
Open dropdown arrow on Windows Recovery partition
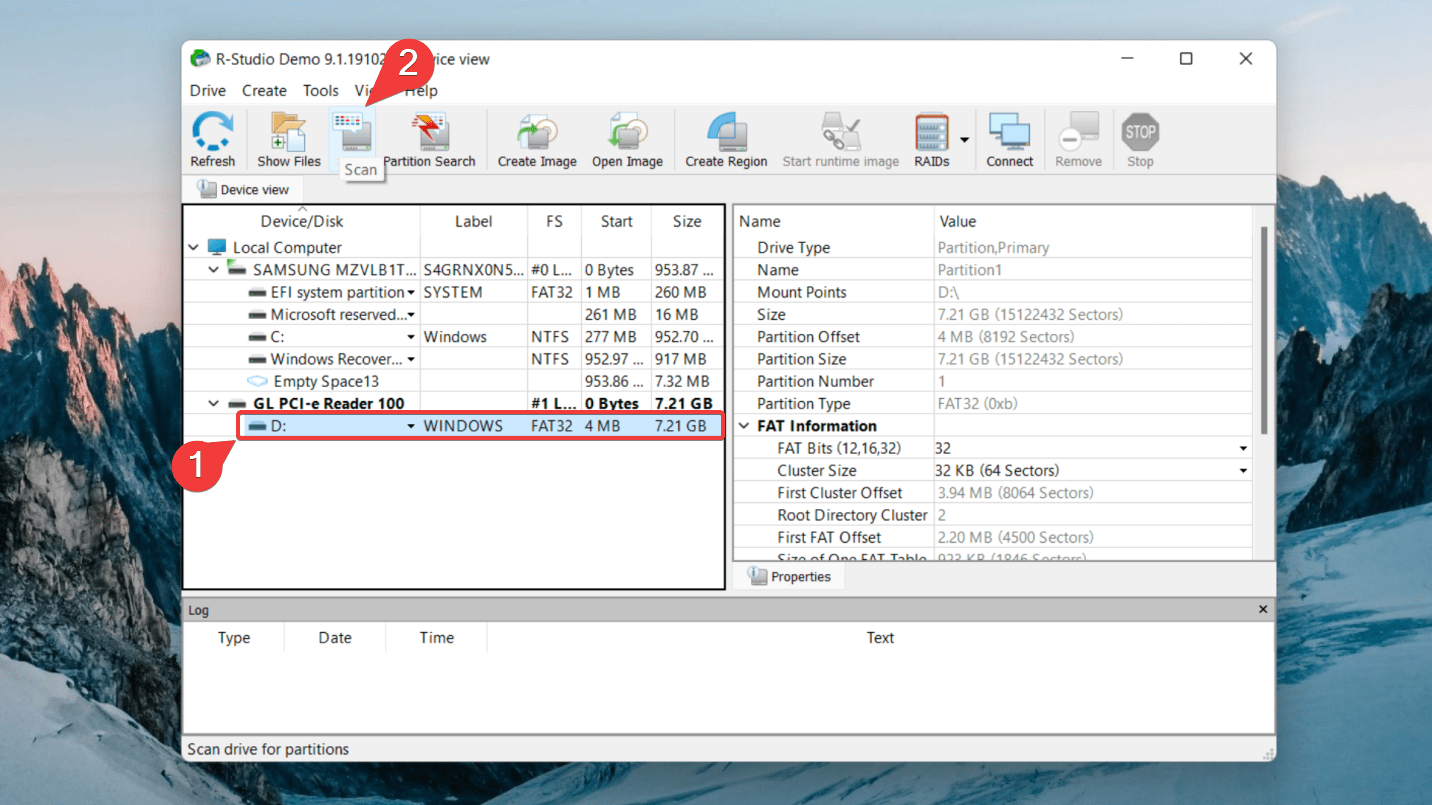pos(411,359)
